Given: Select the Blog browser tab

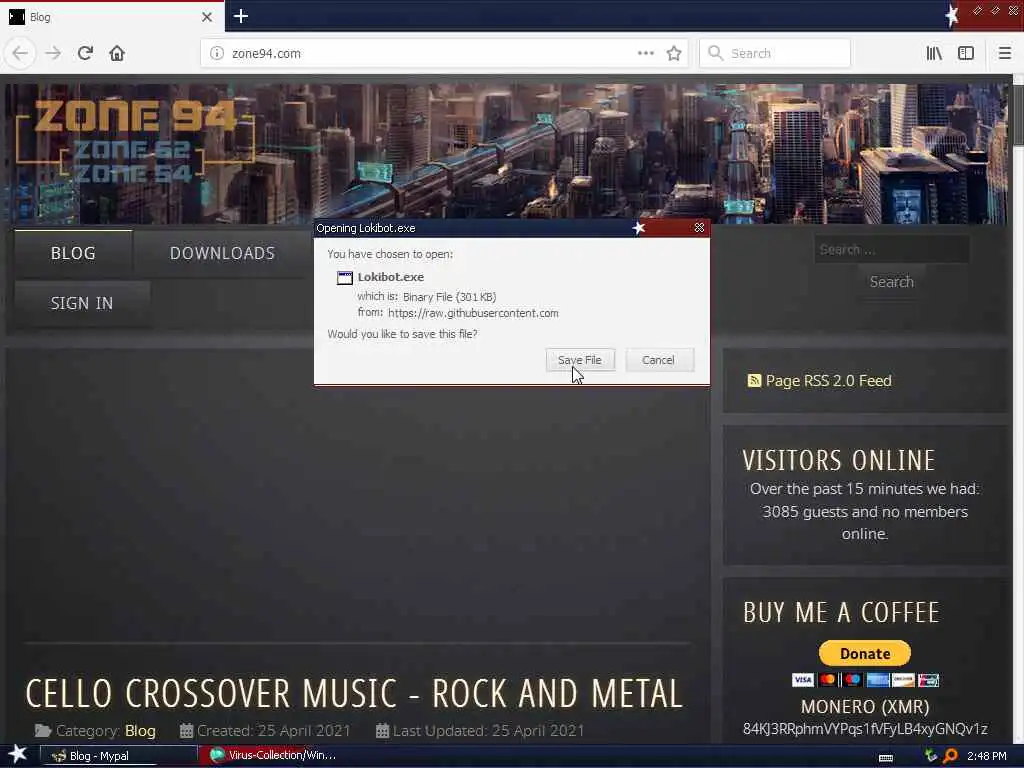Looking at the screenshot, I should [112, 17].
